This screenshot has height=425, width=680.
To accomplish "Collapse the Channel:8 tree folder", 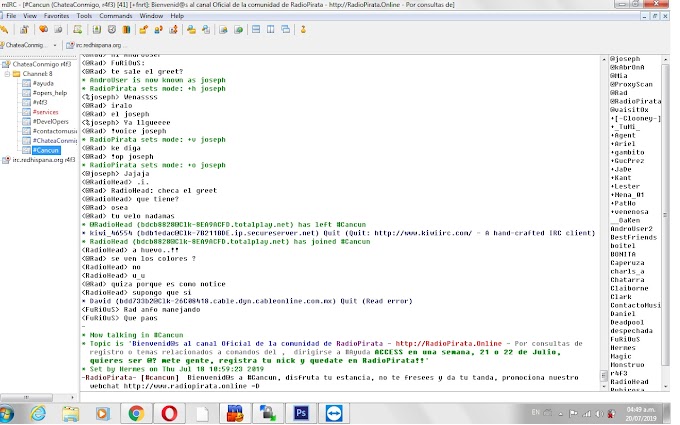I will coord(7,74).
